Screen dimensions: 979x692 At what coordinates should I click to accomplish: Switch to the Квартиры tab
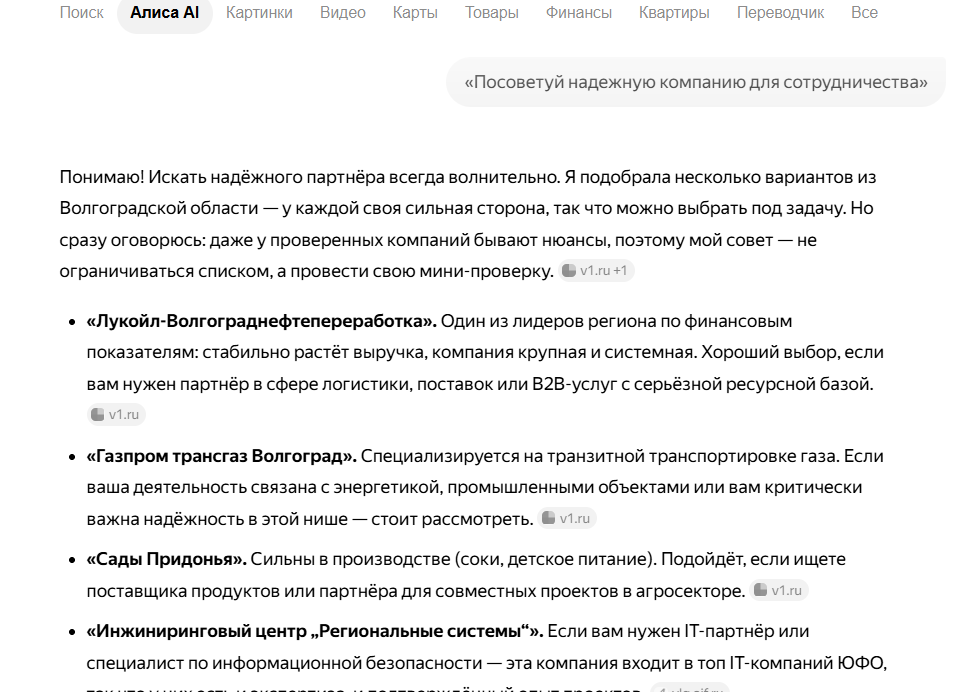tap(674, 12)
